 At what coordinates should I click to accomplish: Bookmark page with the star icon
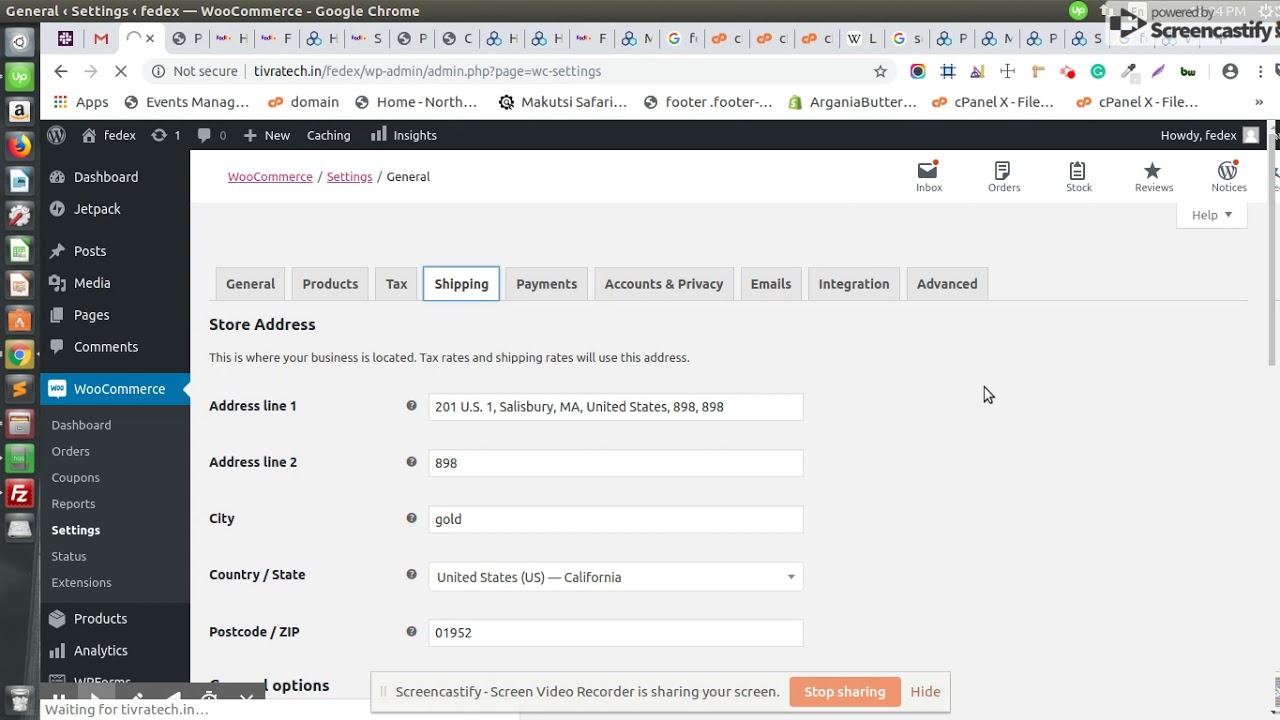pos(880,71)
